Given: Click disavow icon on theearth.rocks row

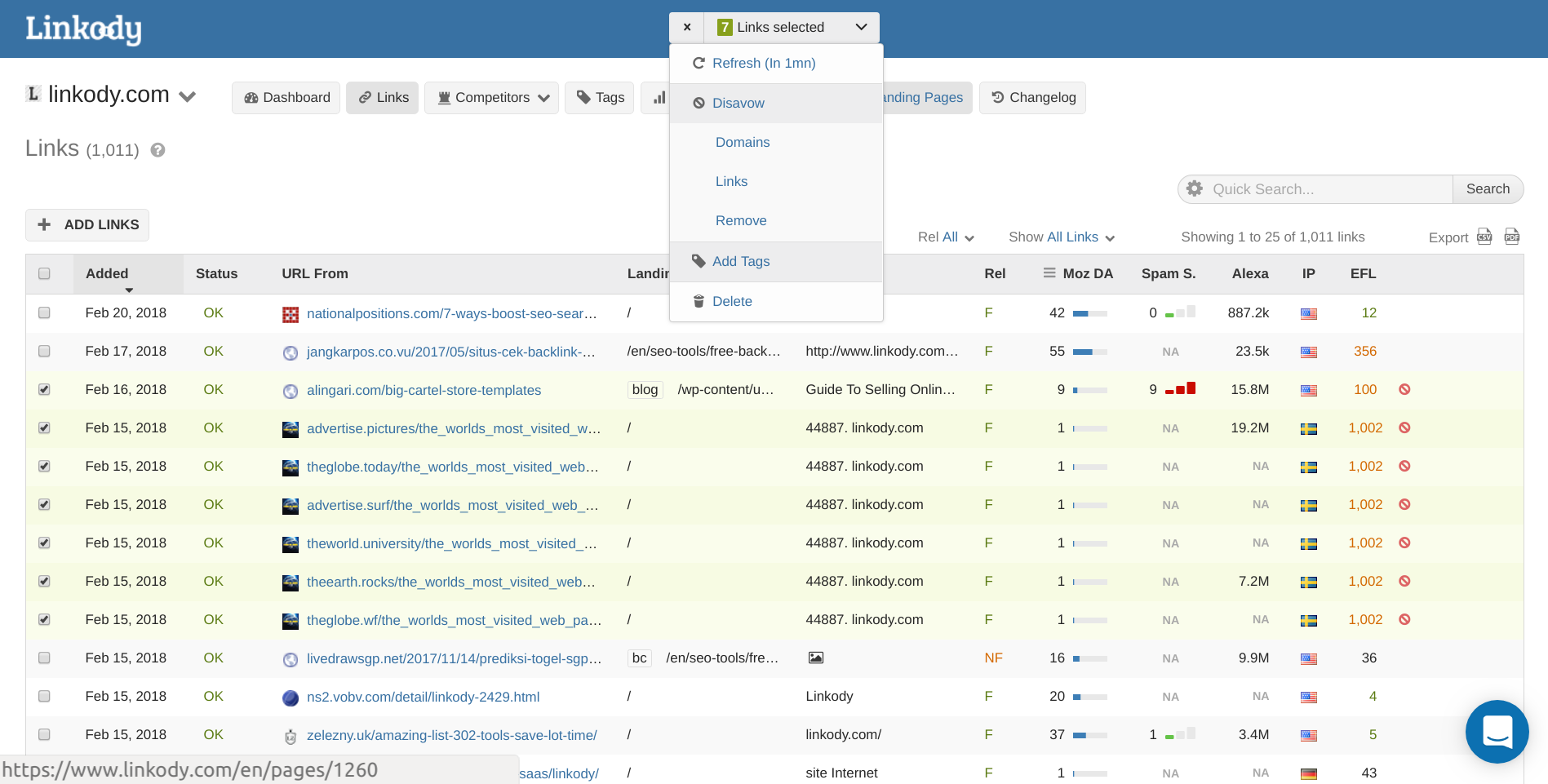Looking at the screenshot, I should coord(1404,581).
